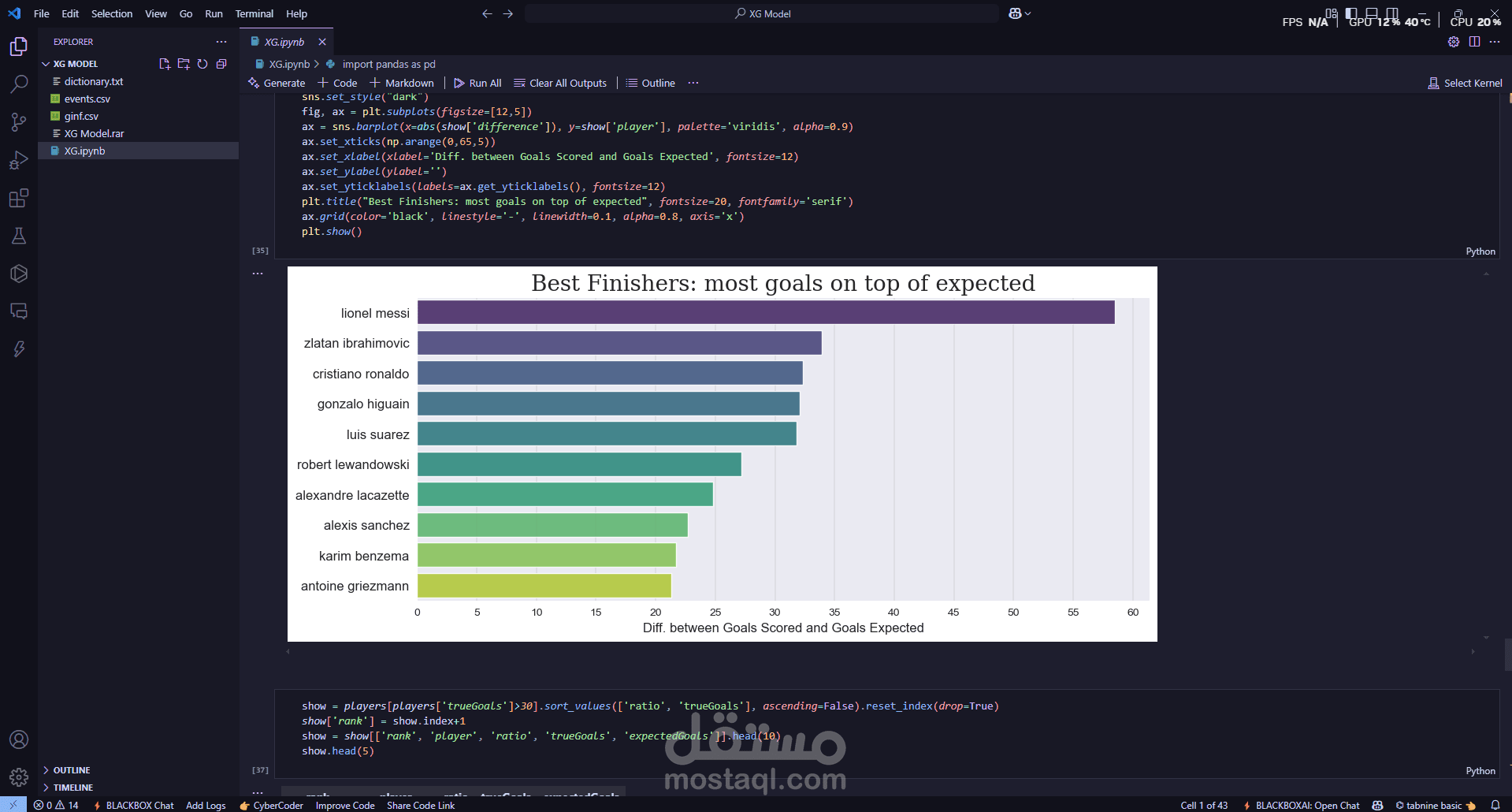The image size is (1512, 812).
Task: Open the notebook Outline button
Action: coord(650,83)
